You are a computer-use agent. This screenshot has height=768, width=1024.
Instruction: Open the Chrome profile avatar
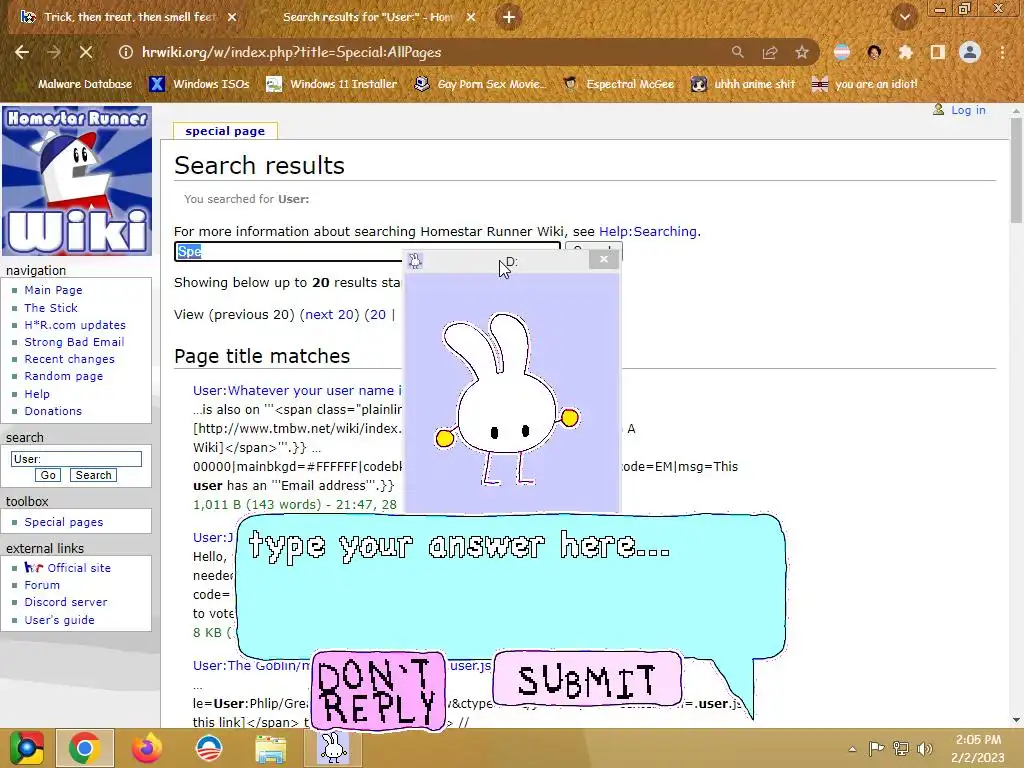tap(970, 52)
